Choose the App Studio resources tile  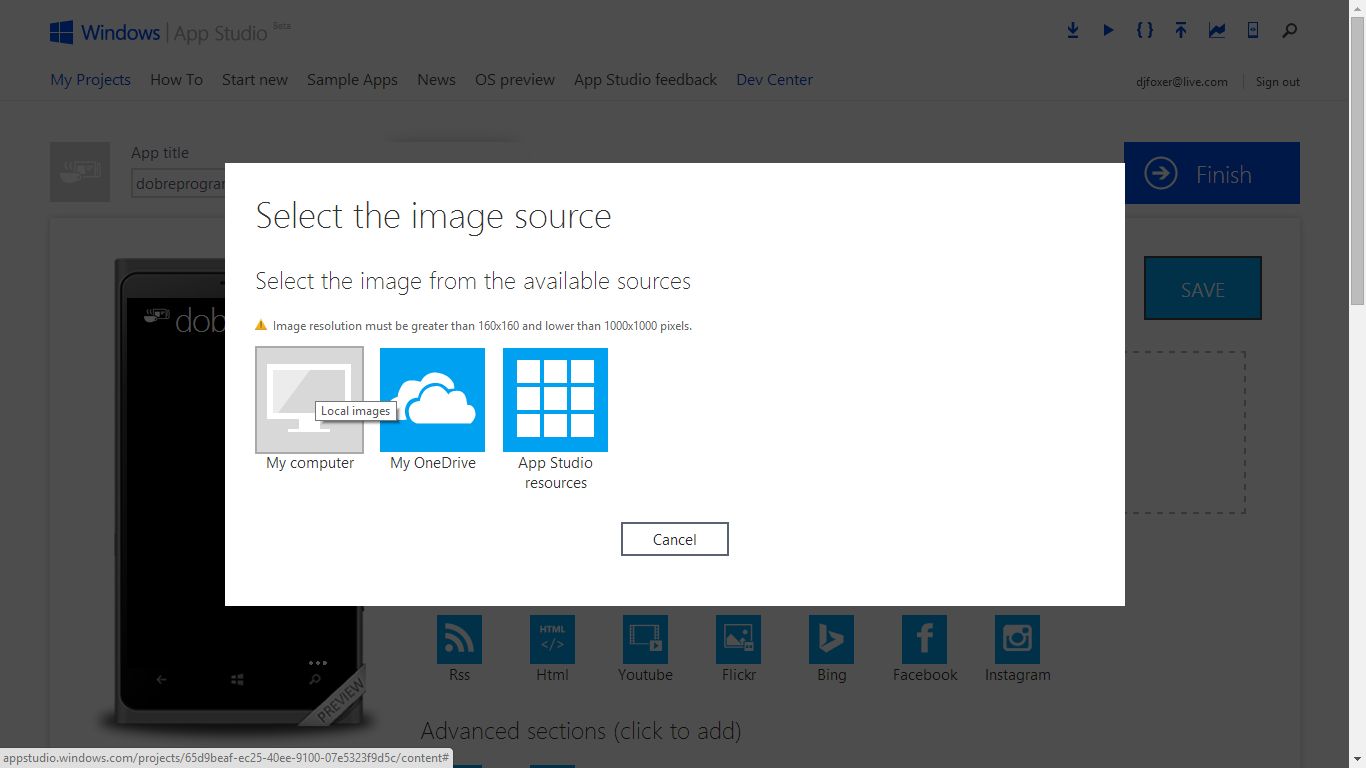[x=555, y=400]
